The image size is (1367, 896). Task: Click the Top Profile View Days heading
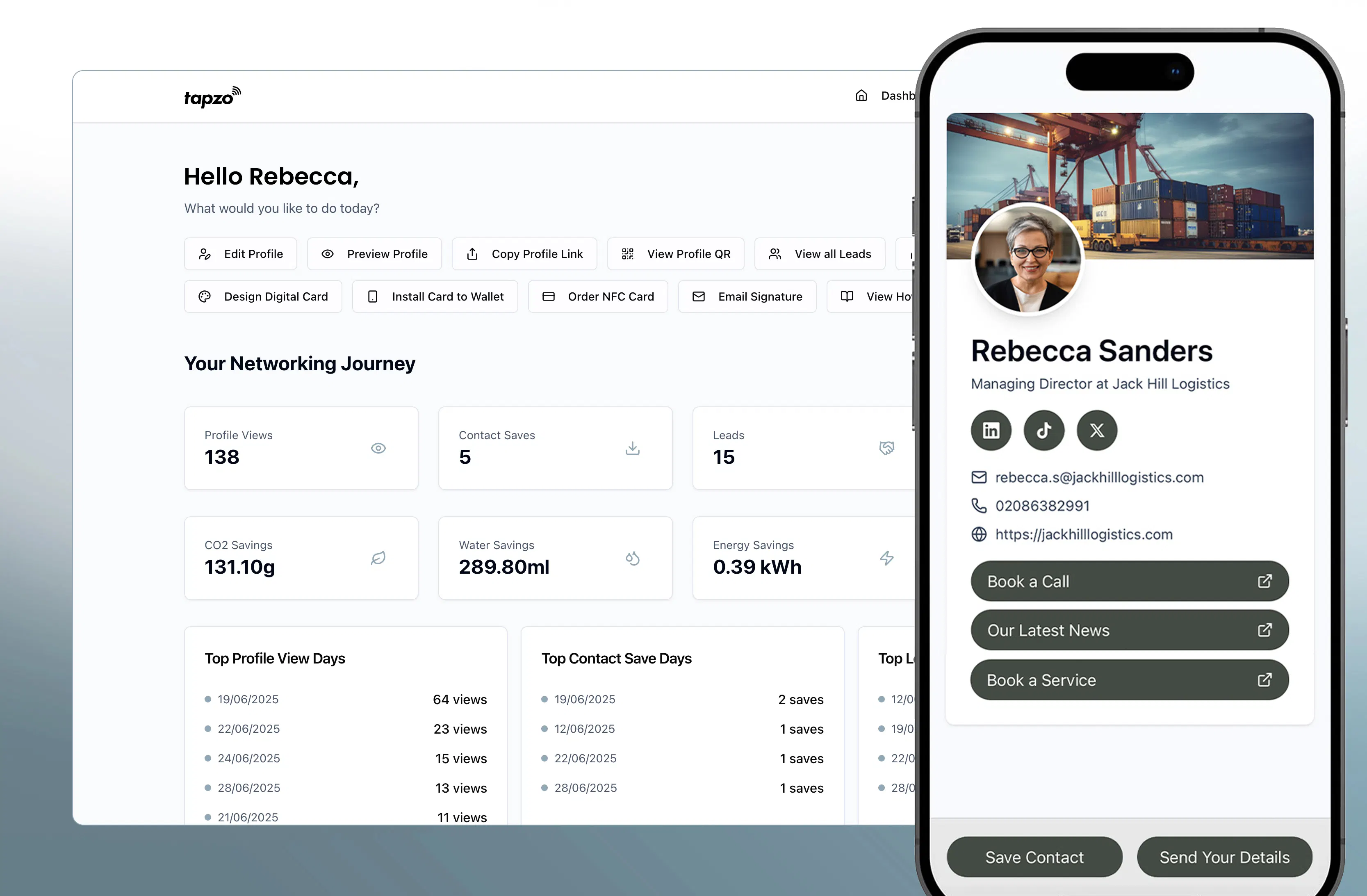(275, 658)
